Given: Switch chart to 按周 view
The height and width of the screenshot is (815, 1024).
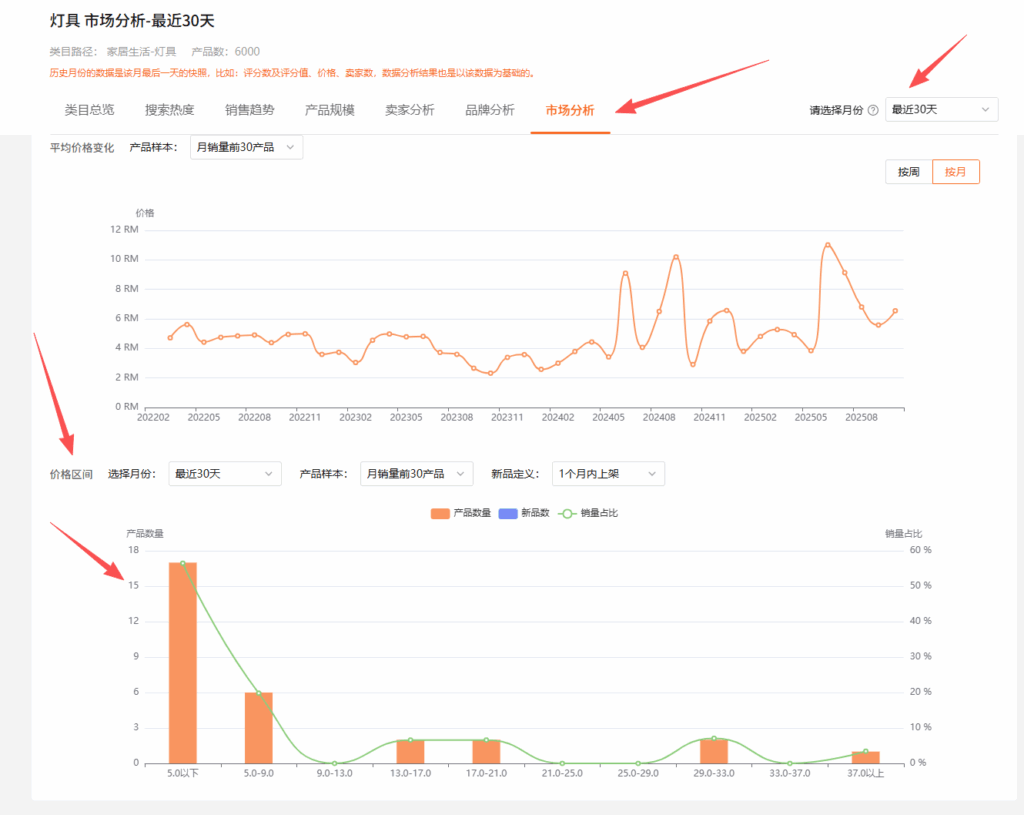Looking at the screenshot, I should click(908, 172).
